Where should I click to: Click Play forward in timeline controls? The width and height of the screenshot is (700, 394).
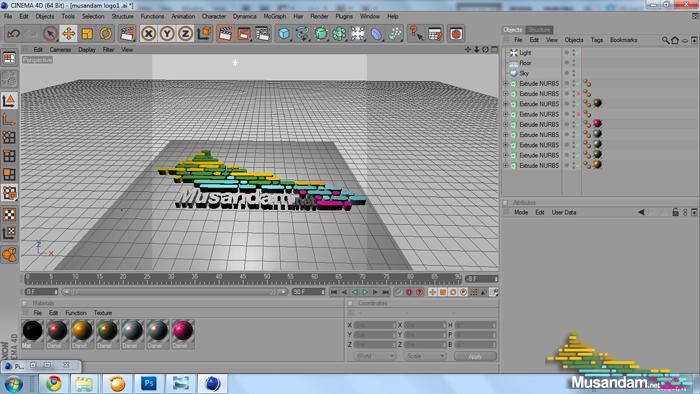pyautogui.click(x=365, y=292)
